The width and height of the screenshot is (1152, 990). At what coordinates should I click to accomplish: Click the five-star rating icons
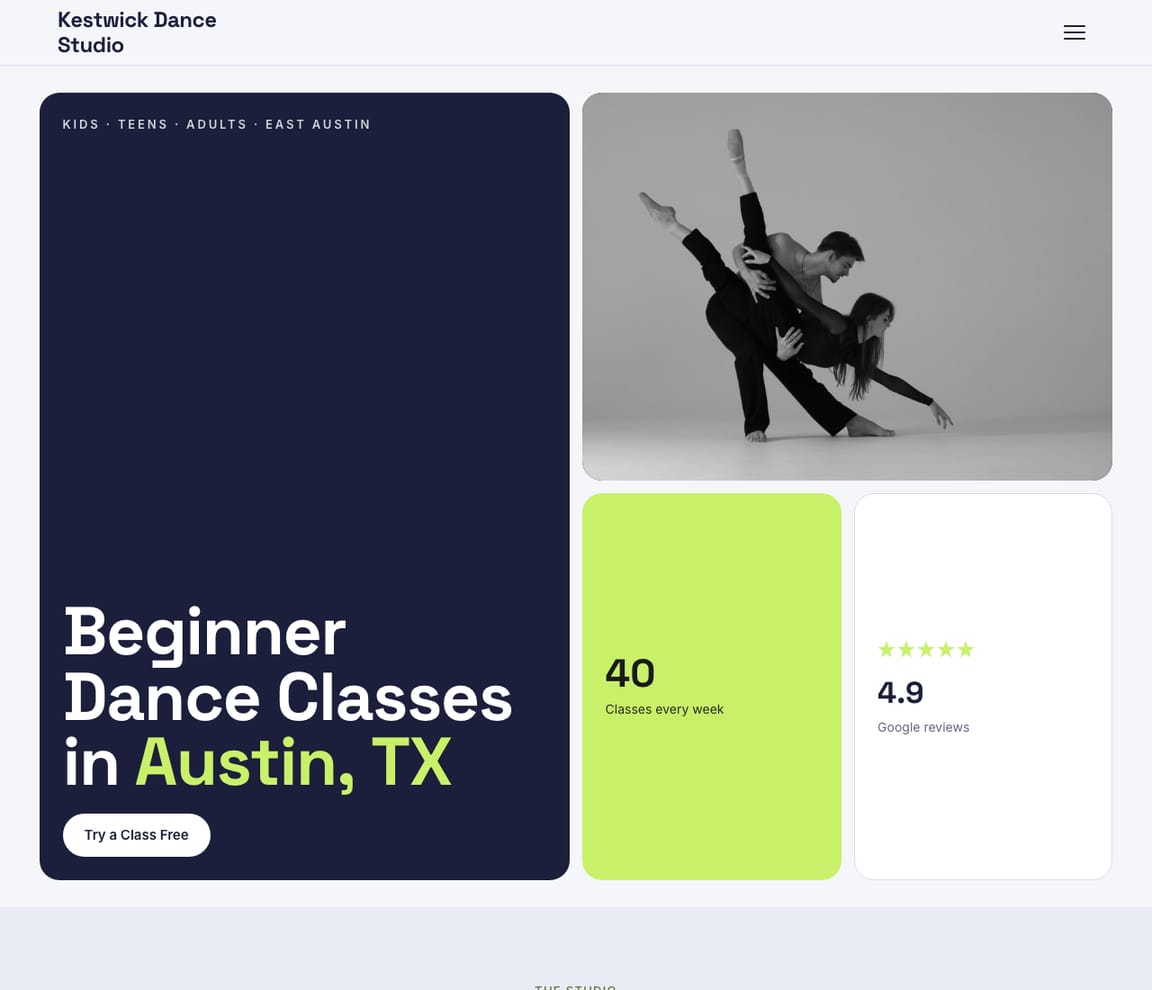point(926,649)
